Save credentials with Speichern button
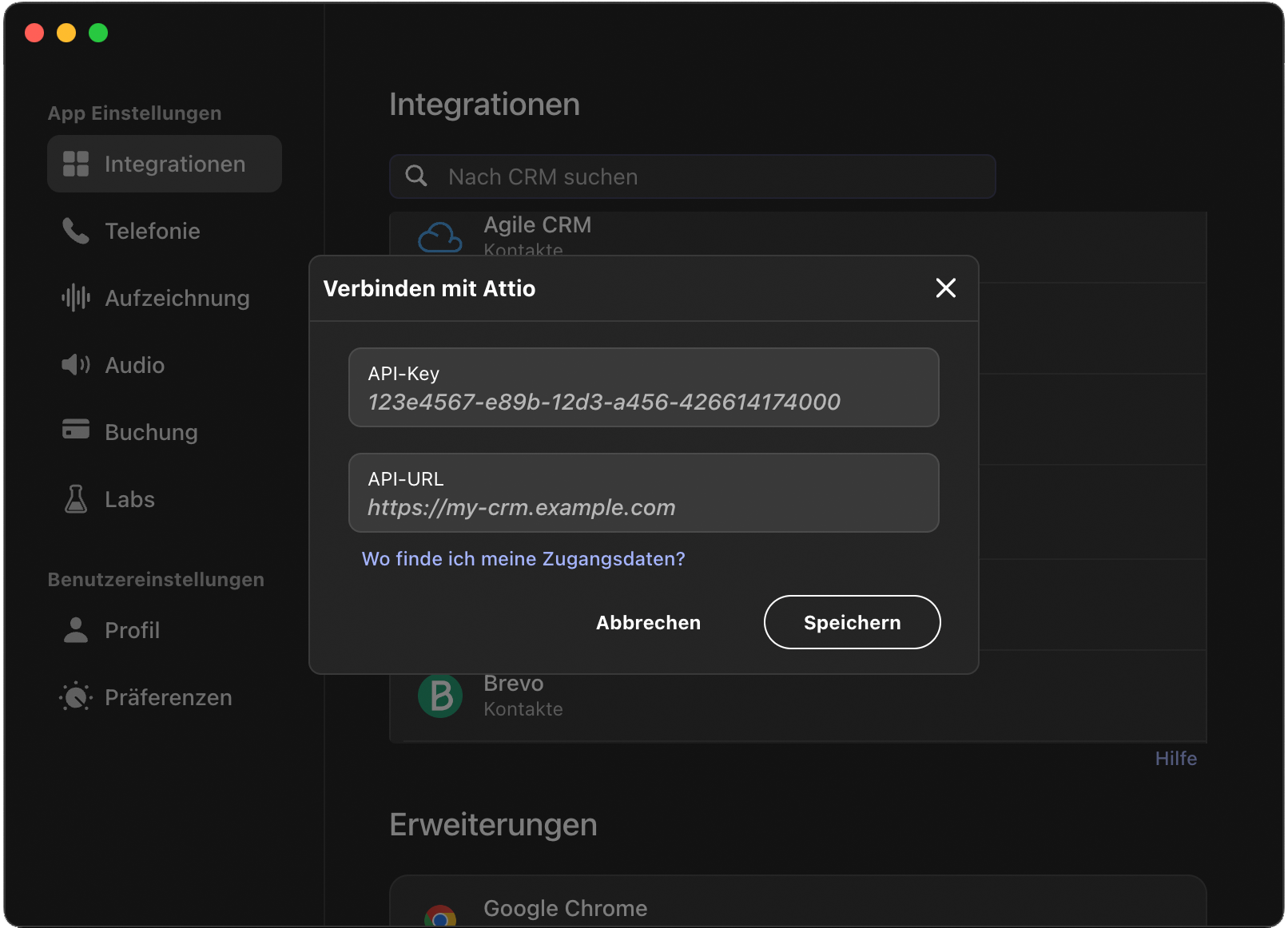 click(x=853, y=622)
